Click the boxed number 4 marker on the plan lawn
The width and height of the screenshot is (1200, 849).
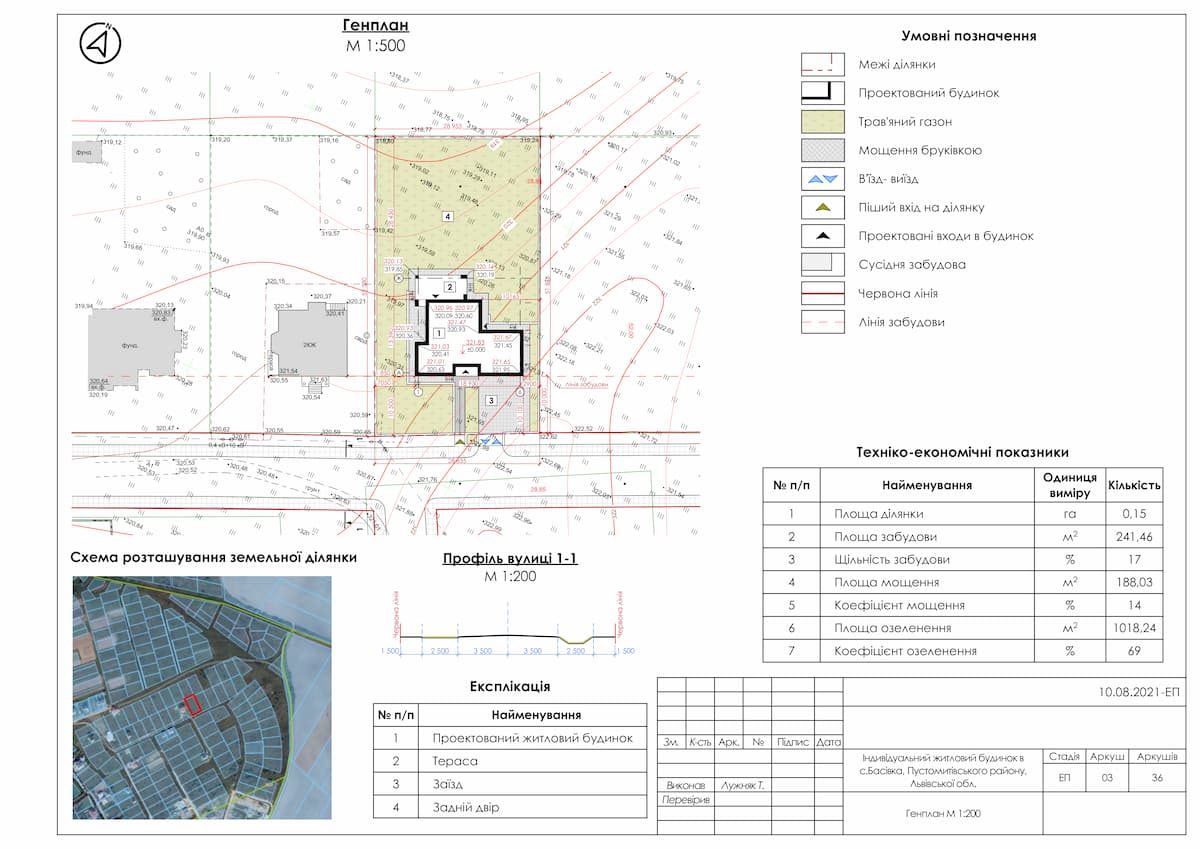pyautogui.click(x=449, y=216)
